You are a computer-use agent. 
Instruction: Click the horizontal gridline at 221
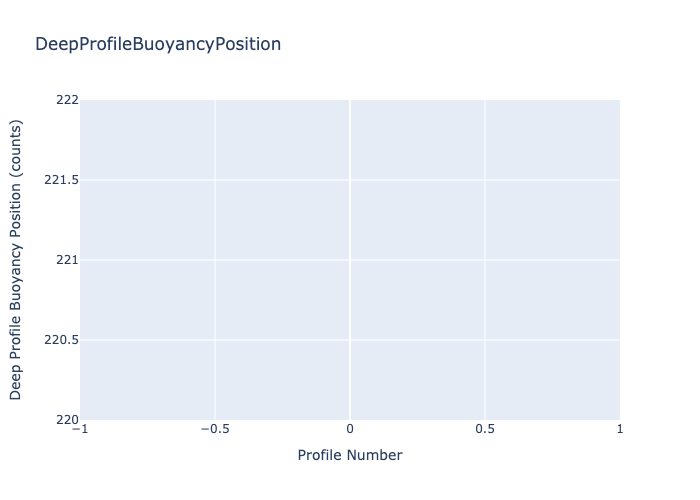coord(280,260)
